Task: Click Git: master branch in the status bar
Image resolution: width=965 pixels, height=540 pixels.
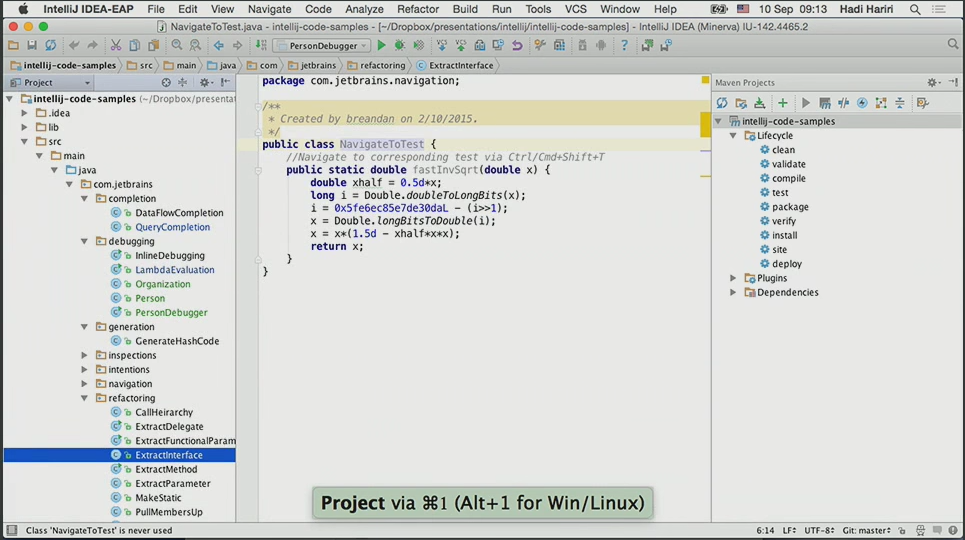Action: pyautogui.click(x=866, y=530)
